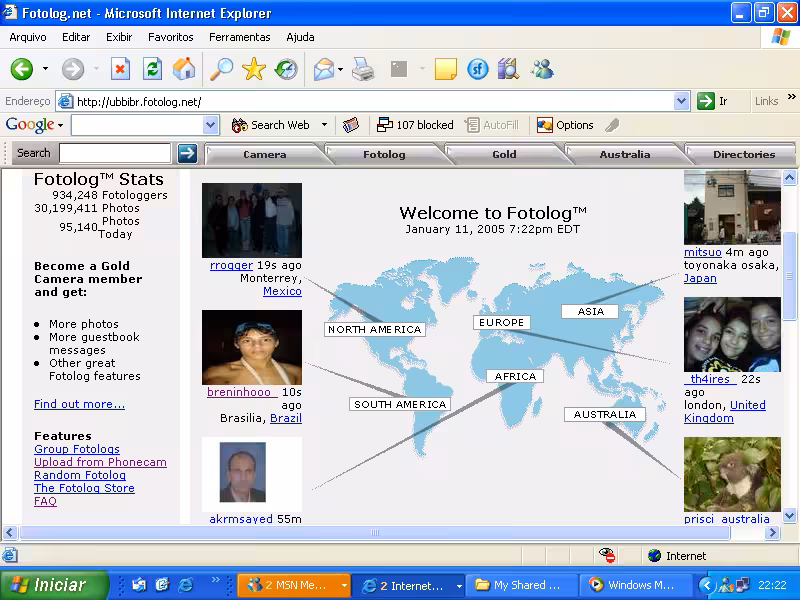Expand the address bar URL dropdown

tap(681, 101)
